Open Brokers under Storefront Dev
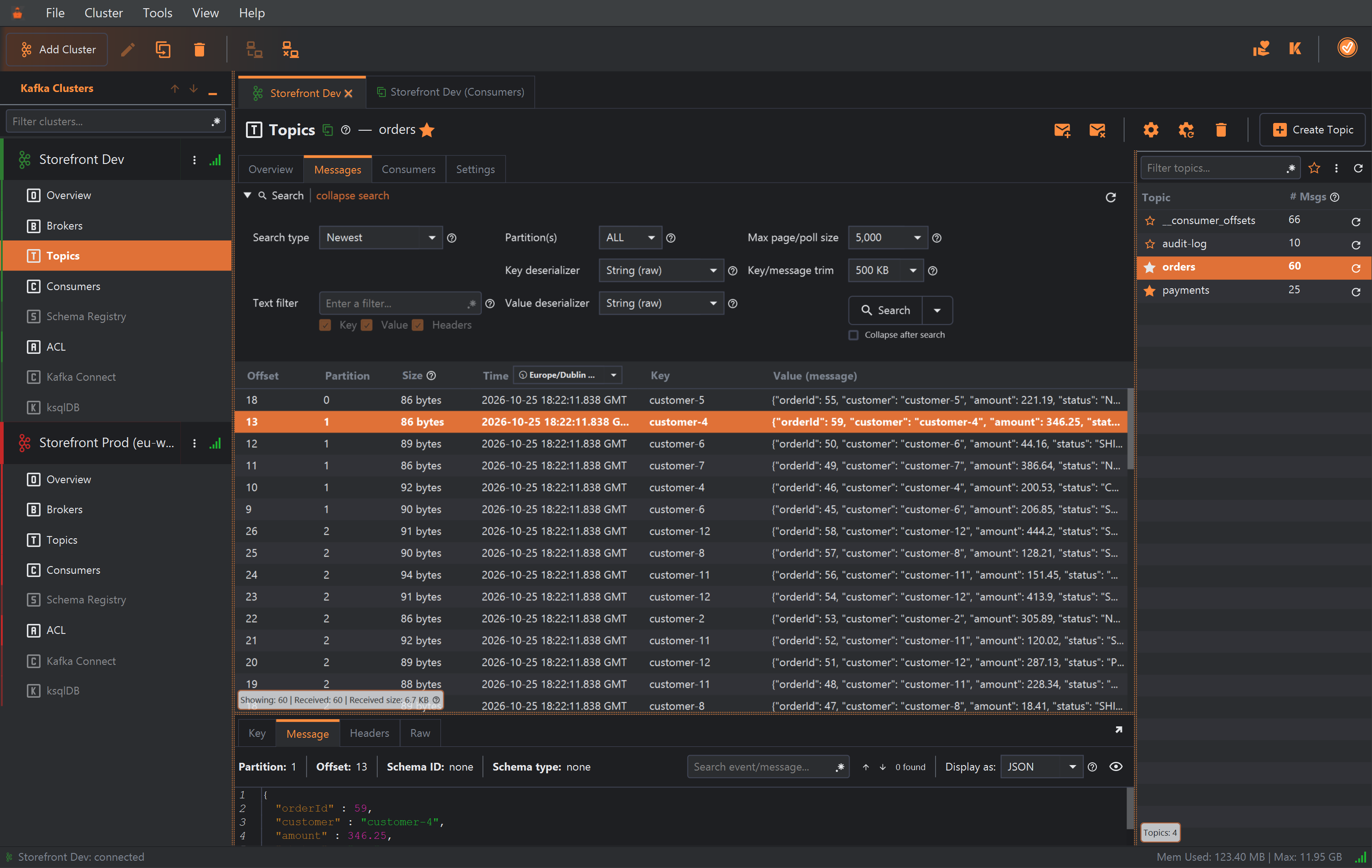Image resolution: width=1372 pixels, height=868 pixels. (117, 225)
